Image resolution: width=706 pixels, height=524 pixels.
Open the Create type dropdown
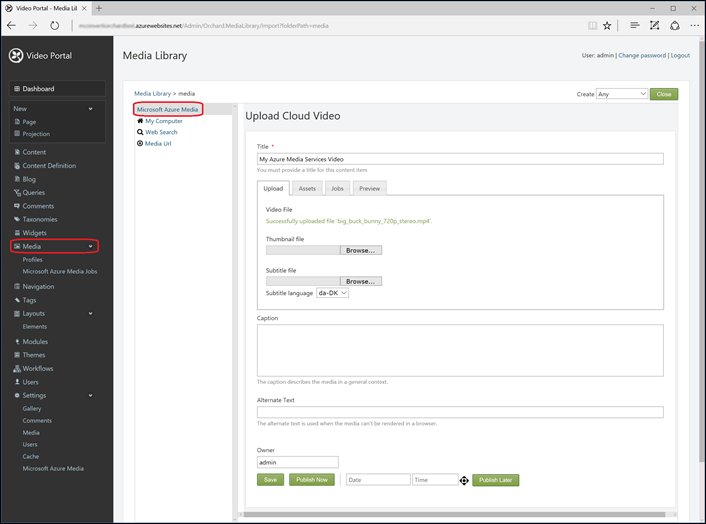622,94
